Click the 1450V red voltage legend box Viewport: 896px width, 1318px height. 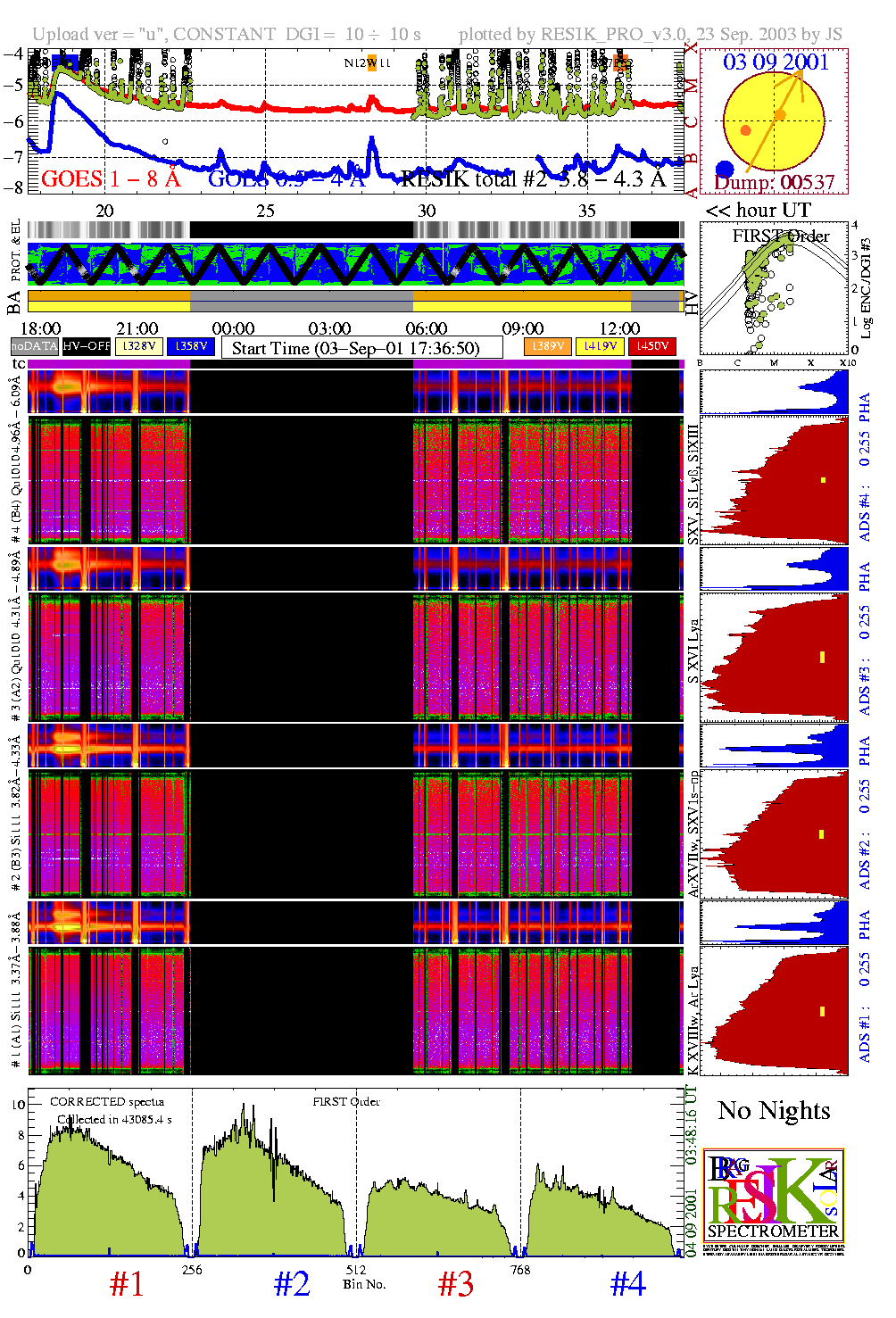click(652, 346)
